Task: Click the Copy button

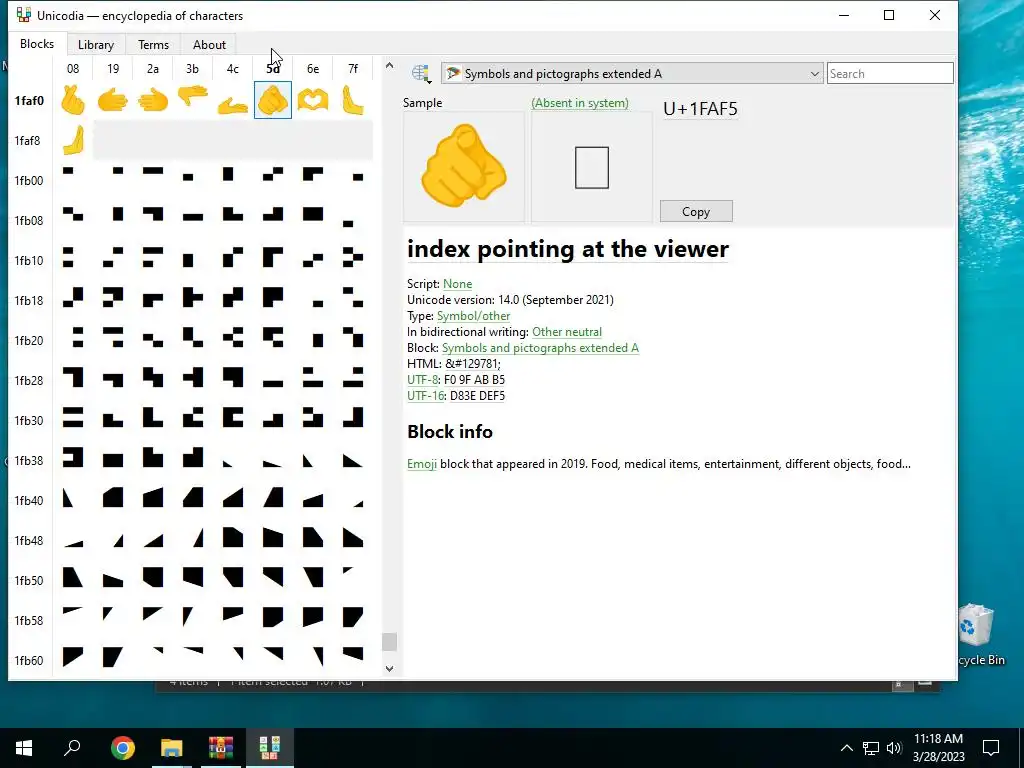Action: (x=696, y=212)
